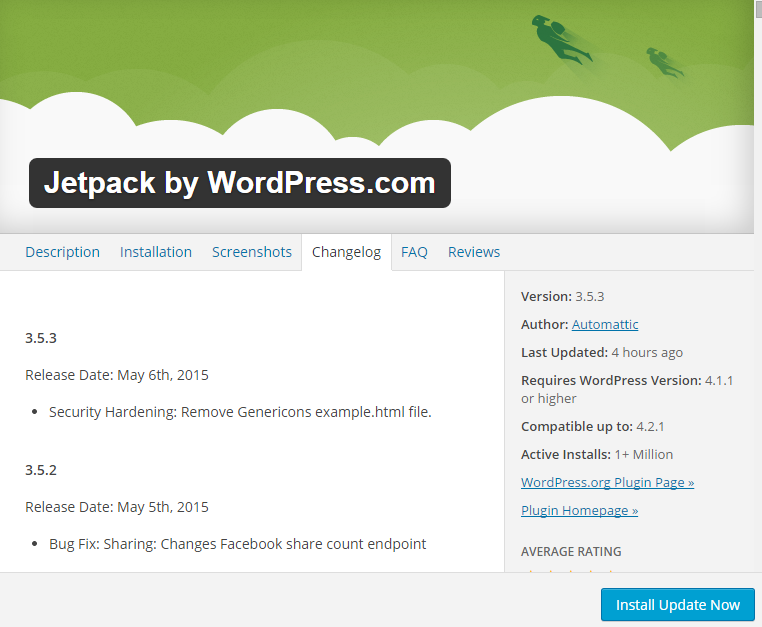Open the Automattic author link
The image size is (762, 627).
click(605, 324)
